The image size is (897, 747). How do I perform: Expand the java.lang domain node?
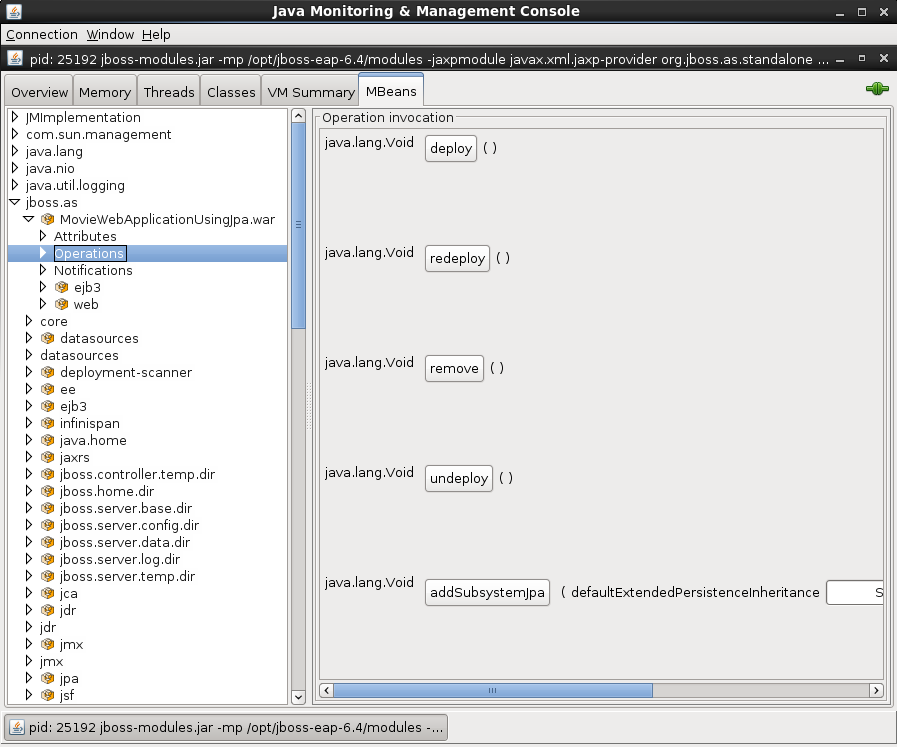click(x=15, y=151)
